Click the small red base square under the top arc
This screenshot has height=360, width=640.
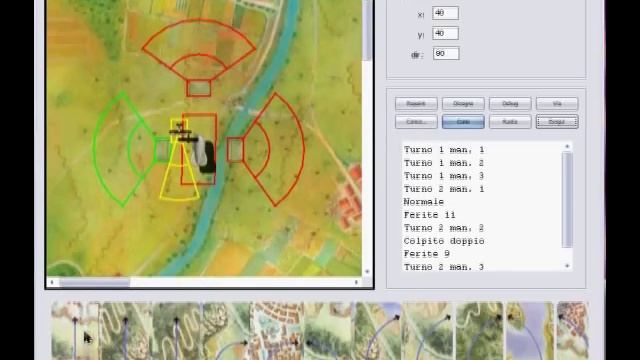point(199,88)
